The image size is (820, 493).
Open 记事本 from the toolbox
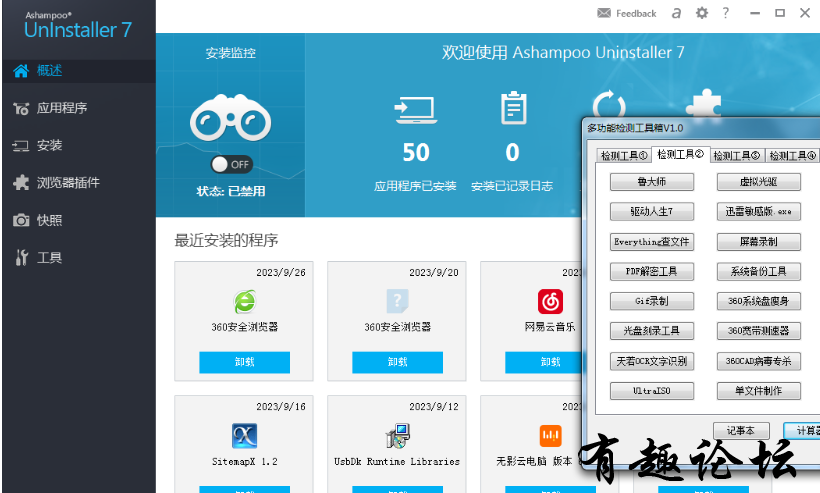coord(741,431)
